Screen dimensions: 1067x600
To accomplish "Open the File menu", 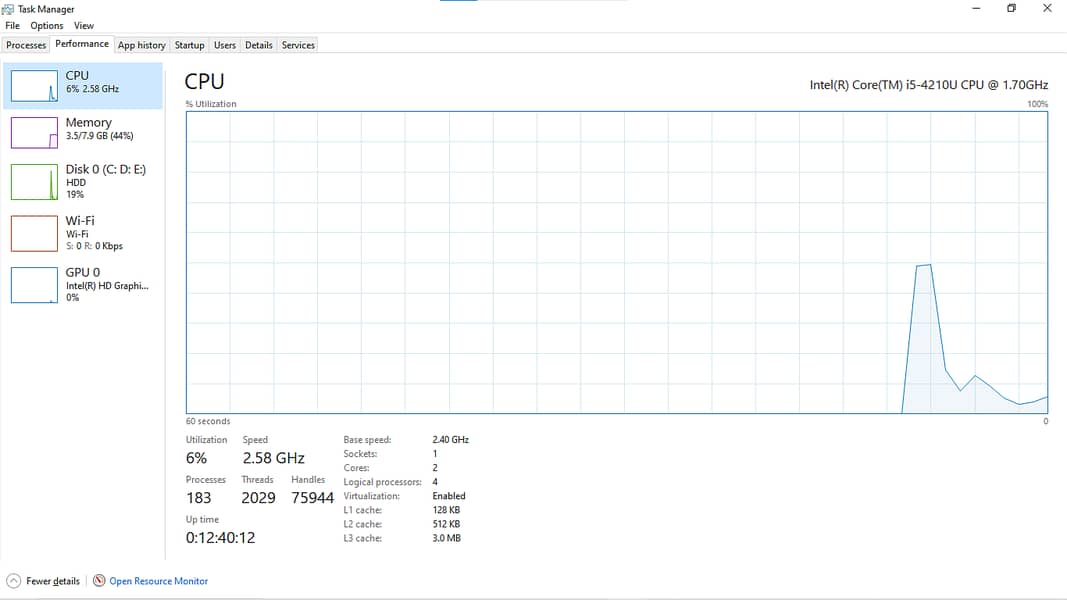I will (x=12, y=26).
